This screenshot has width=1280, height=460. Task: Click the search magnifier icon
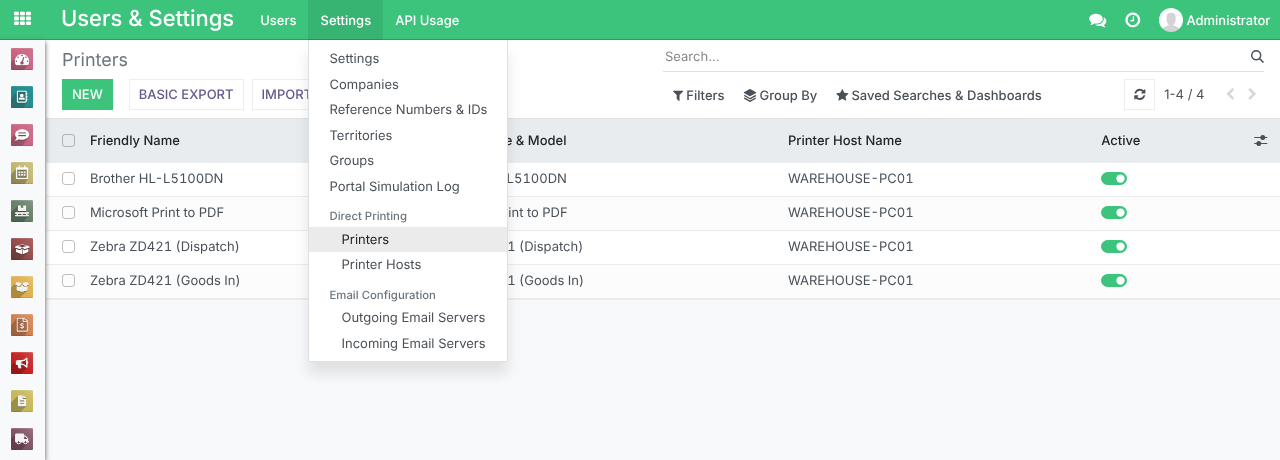(1258, 57)
